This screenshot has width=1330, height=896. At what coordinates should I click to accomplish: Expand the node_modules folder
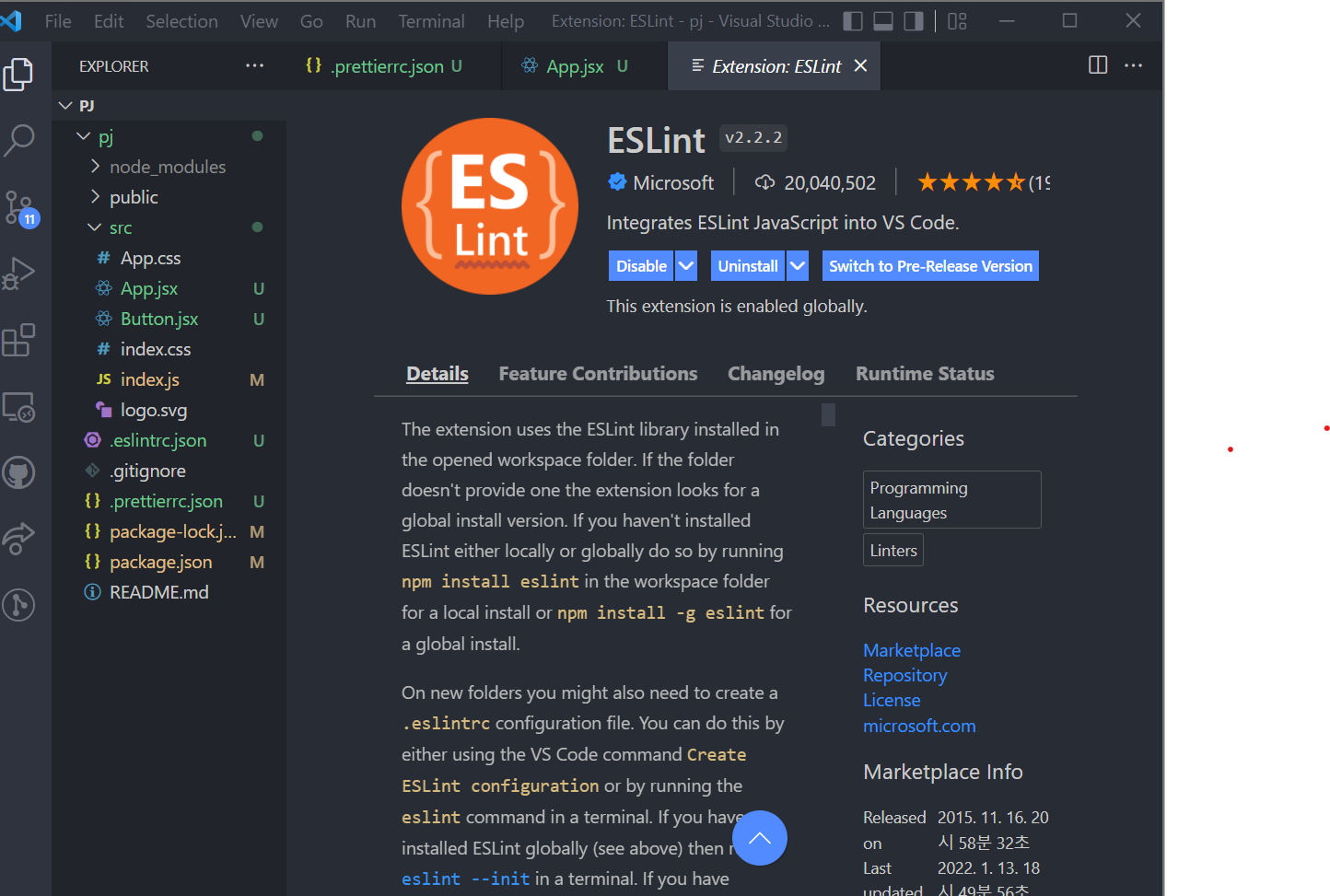(x=96, y=167)
